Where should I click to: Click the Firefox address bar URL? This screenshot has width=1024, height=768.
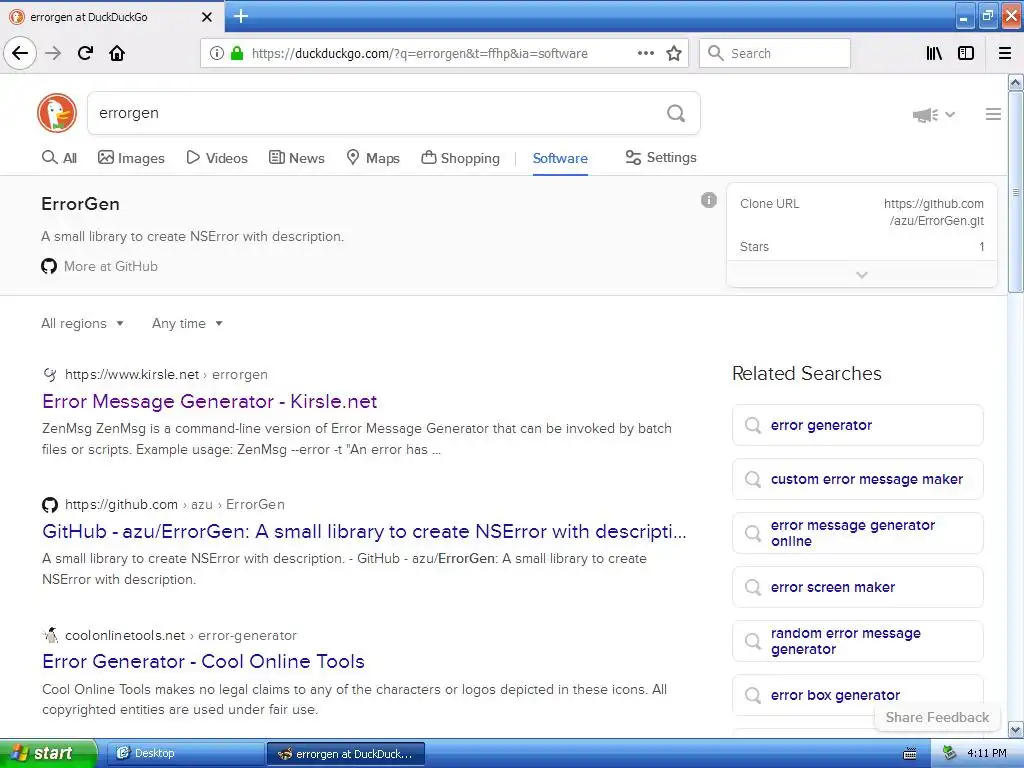tap(419, 54)
